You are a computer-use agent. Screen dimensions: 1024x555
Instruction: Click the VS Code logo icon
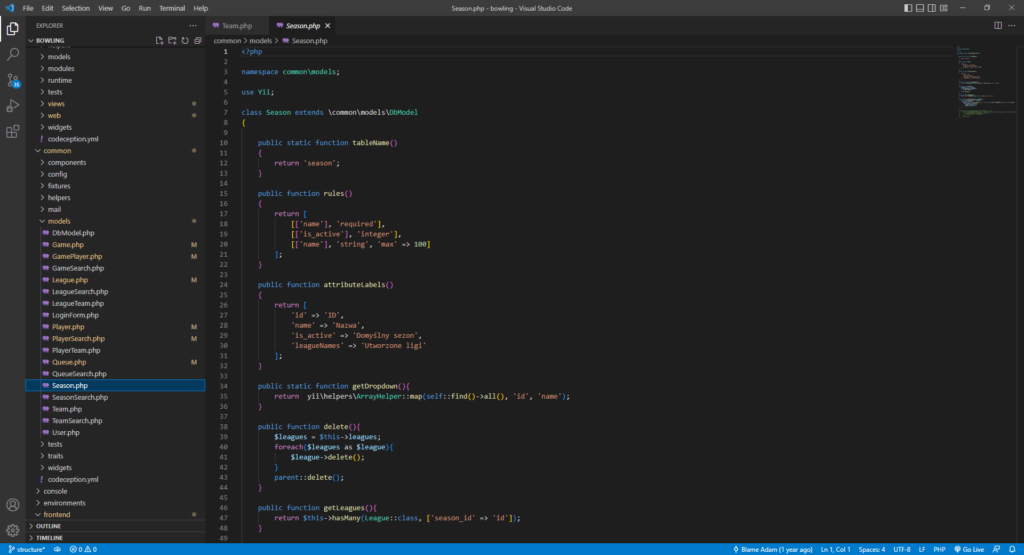(9, 8)
